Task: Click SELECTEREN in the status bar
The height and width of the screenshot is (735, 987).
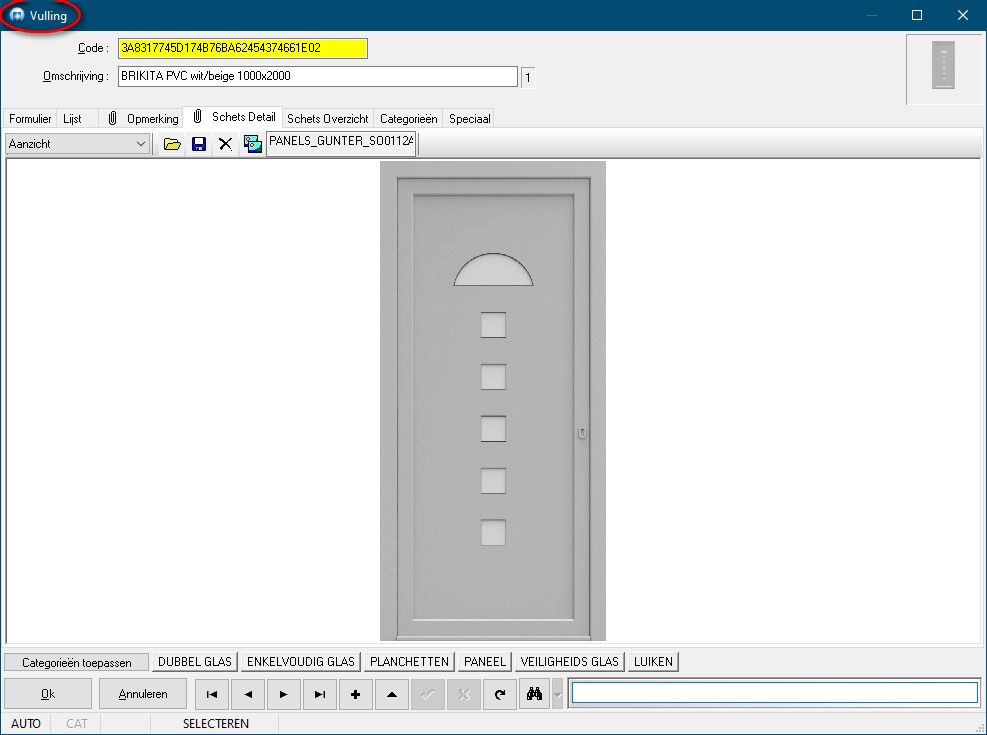Action: coord(216,724)
